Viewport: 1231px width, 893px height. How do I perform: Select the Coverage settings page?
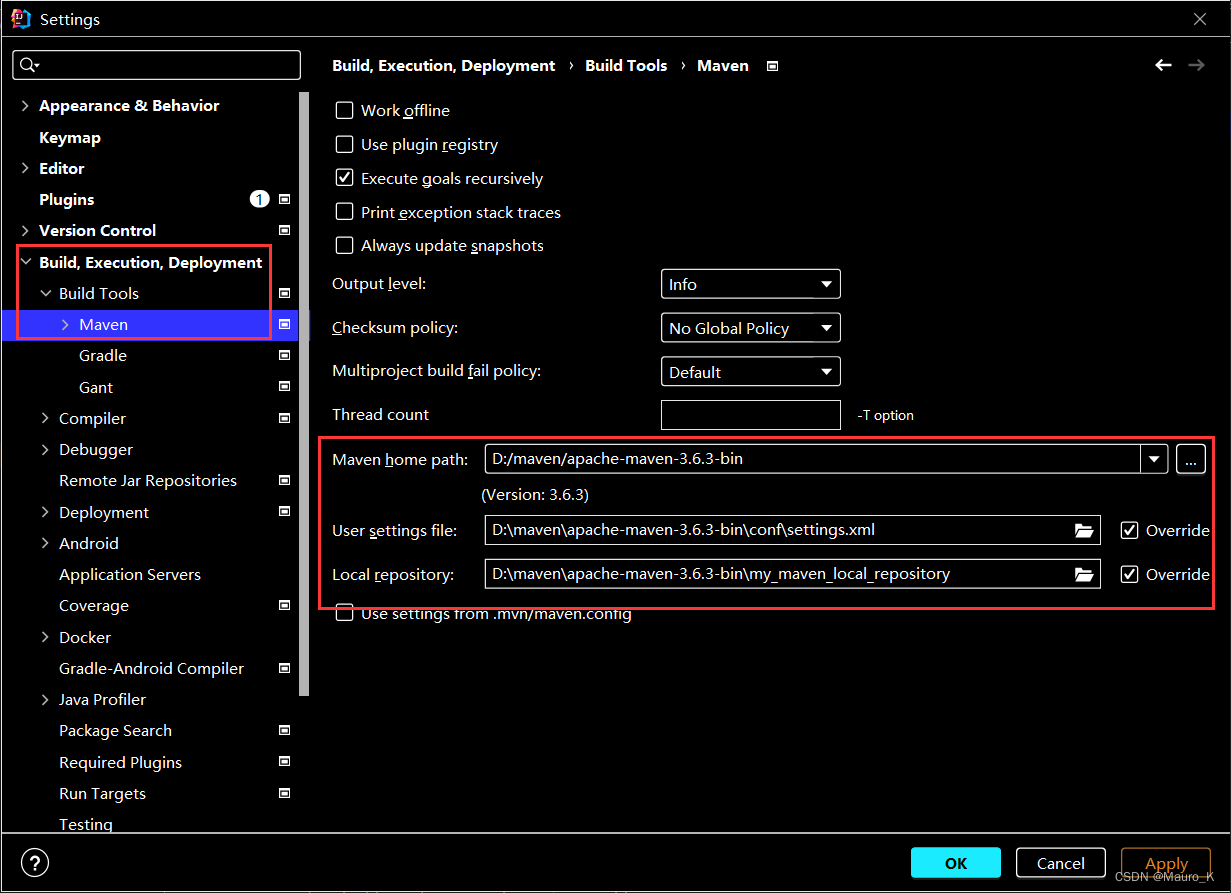(x=94, y=606)
